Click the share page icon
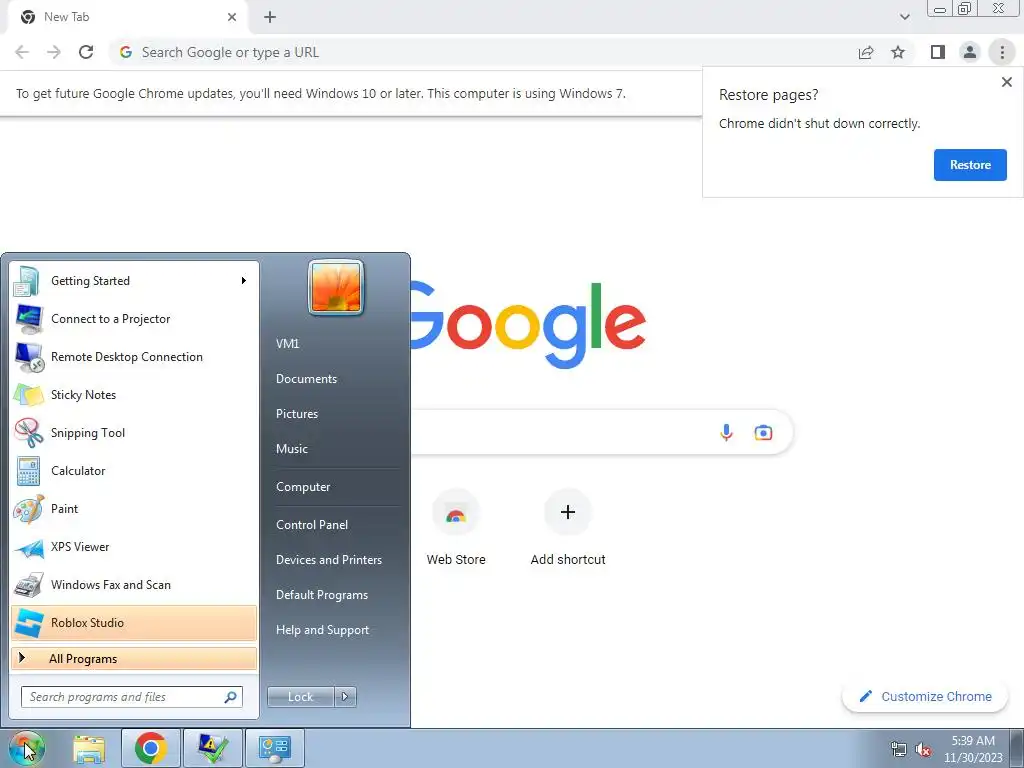Viewport: 1024px width, 768px height. pyautogui.click(x=866, y=52)
